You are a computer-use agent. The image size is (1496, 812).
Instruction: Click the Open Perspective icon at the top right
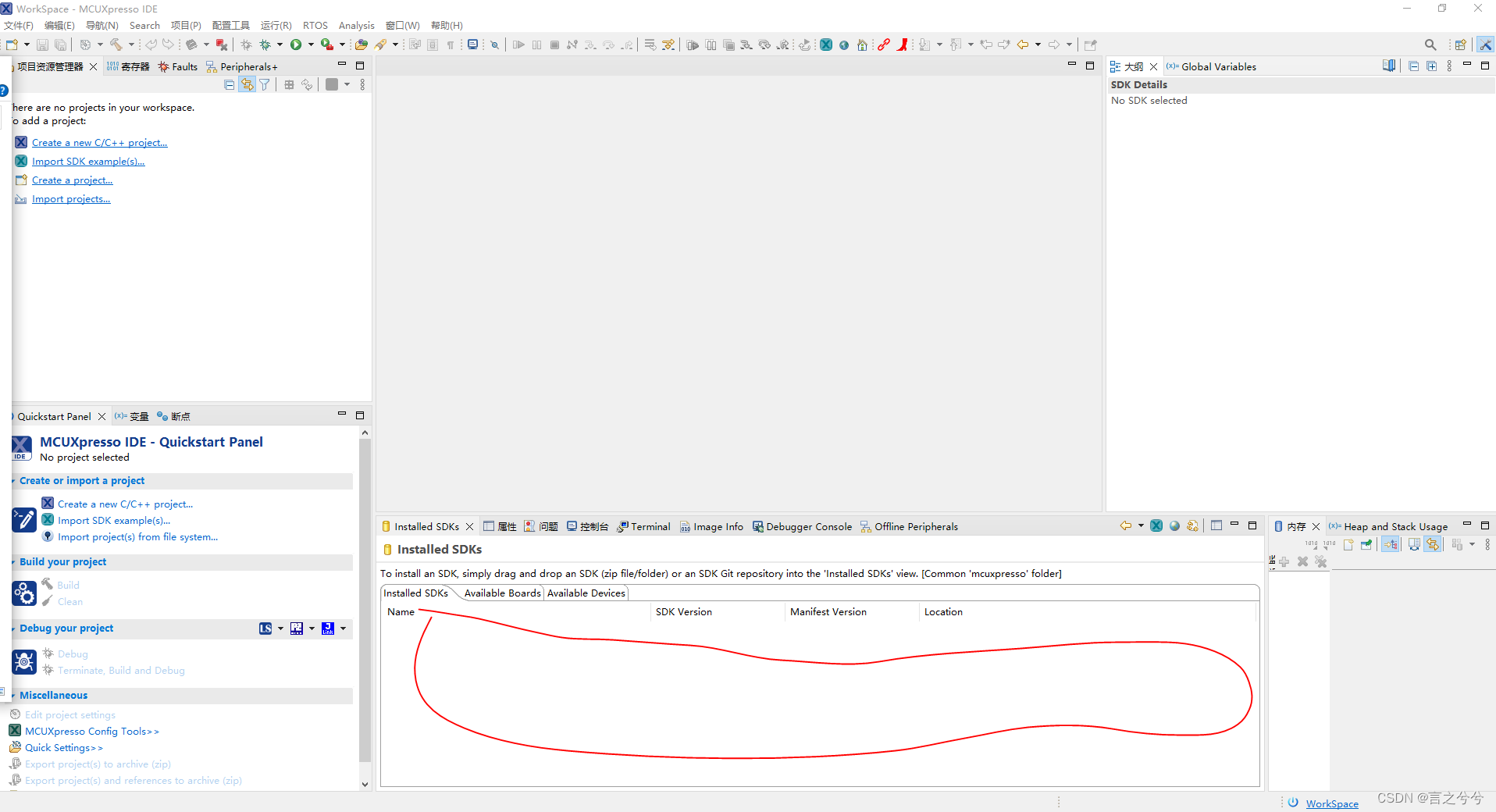click(x=1460, y=45)
